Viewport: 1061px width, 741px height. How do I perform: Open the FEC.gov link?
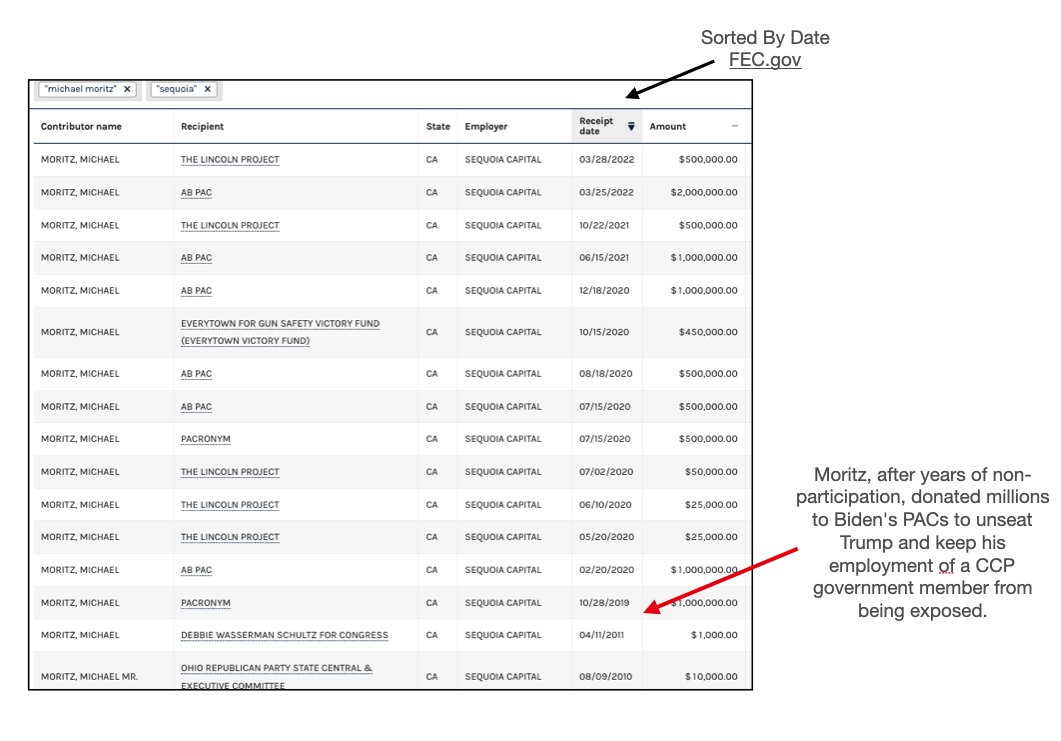(764, 60)
